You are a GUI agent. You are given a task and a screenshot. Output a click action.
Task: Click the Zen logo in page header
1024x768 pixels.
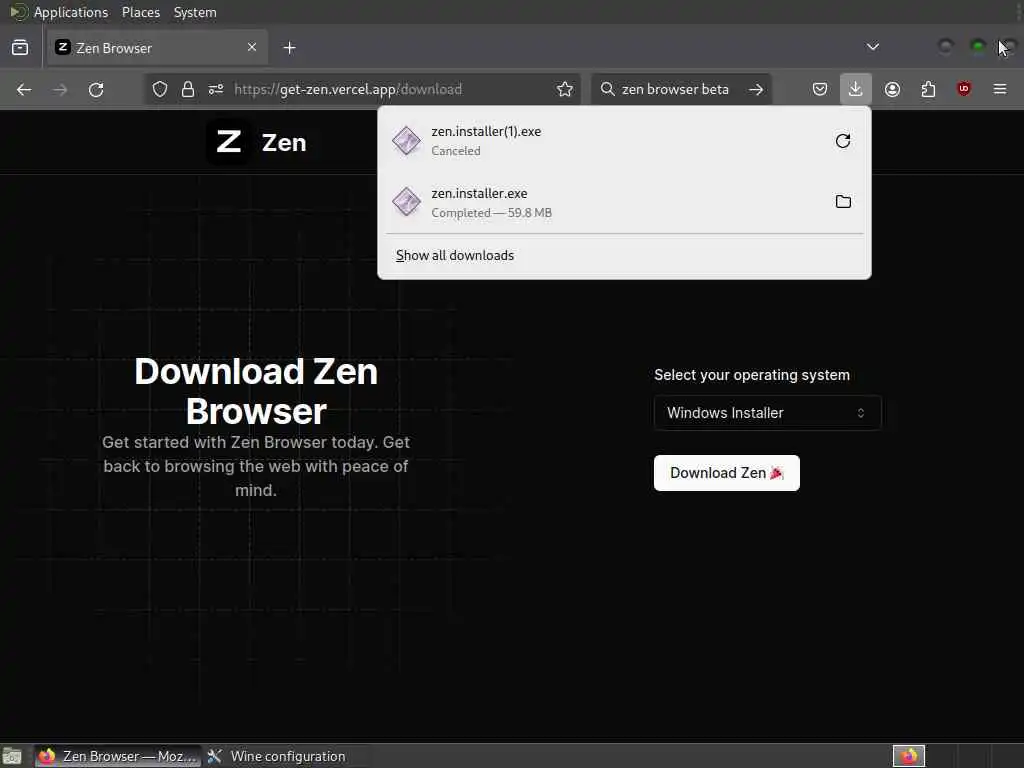coord(228,142)
